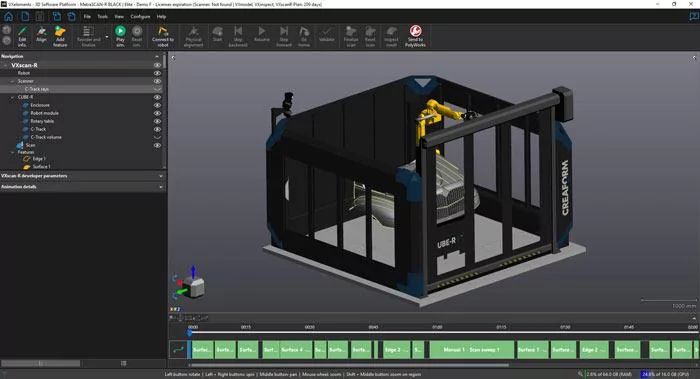Collapse the CUBE-R tree node

[12, 97]
